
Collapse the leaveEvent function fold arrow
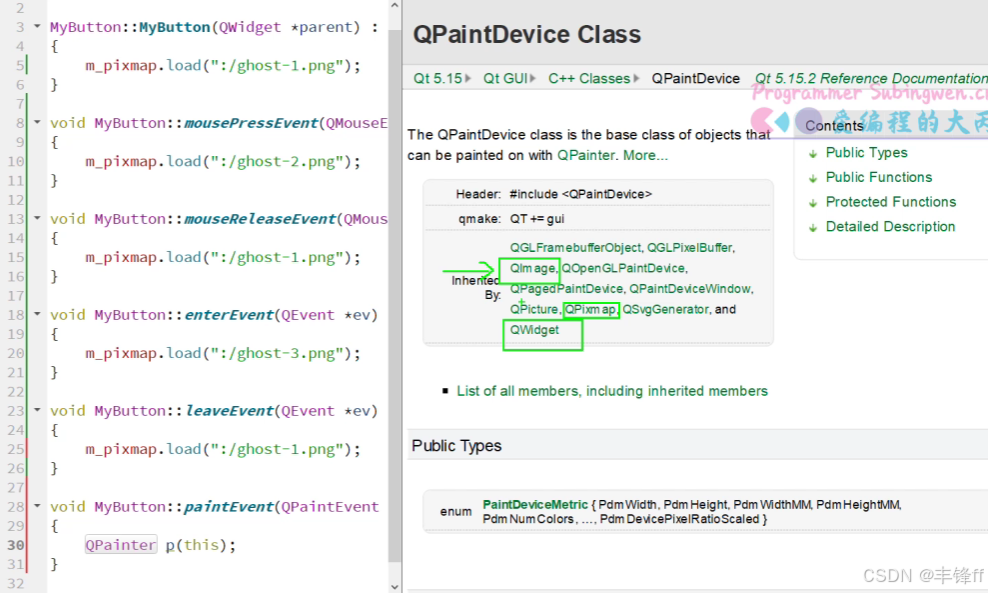[37, 410]
